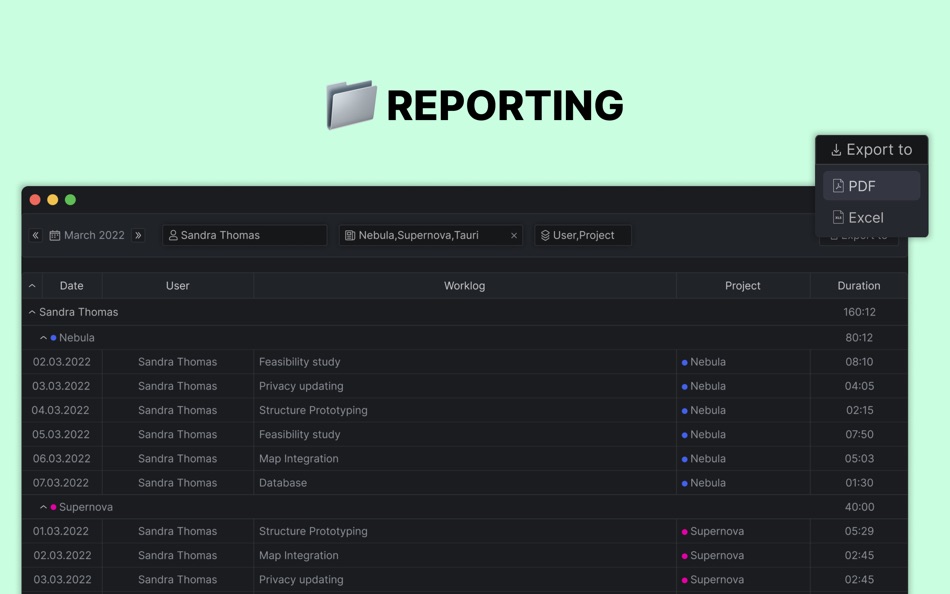
Task: Open the Nebula,Supernova,Tauri project filter
Action: (x=431, y=235)
